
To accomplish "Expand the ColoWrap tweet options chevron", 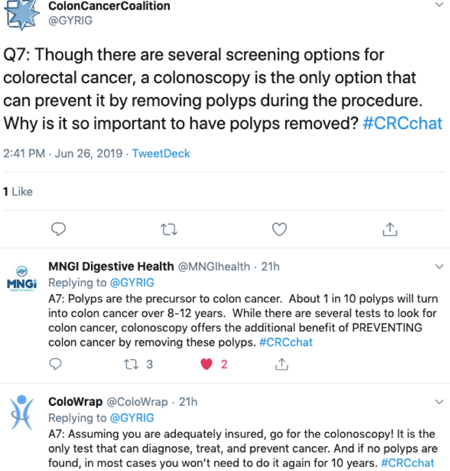I will click(x=439, y=402).
